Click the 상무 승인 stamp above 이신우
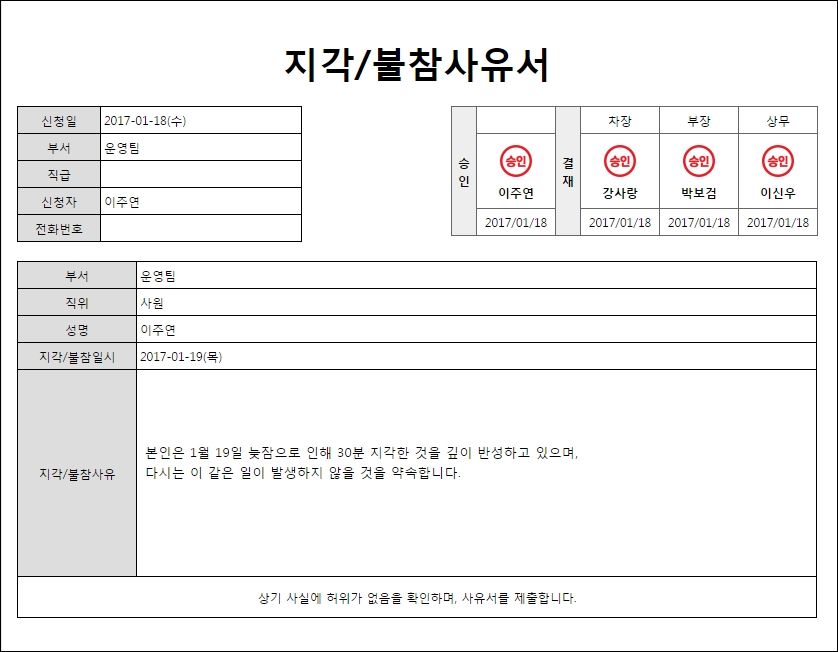 (x=777, y=161)
